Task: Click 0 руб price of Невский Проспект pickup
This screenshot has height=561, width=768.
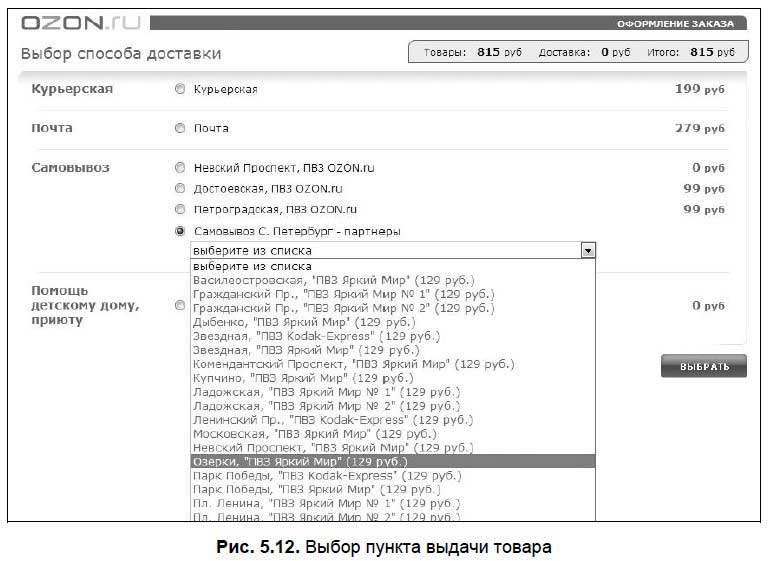Action: [x=708, y=168]
